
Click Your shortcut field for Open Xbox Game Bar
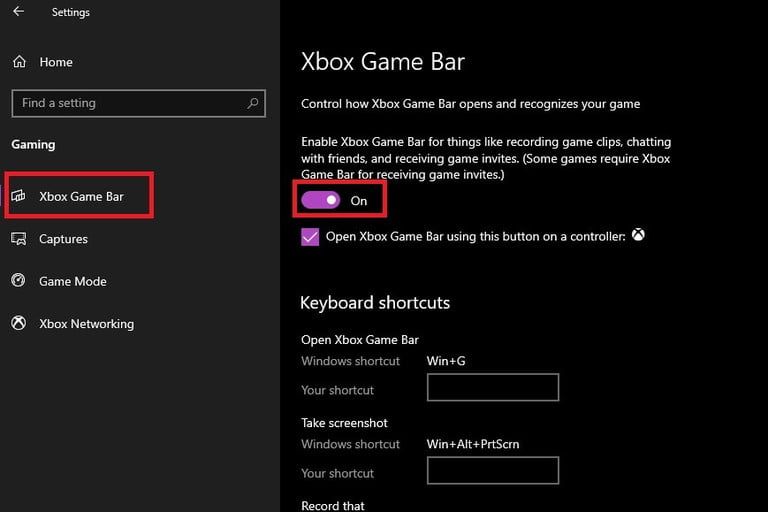pyautogui.click(x=493, y=387)
